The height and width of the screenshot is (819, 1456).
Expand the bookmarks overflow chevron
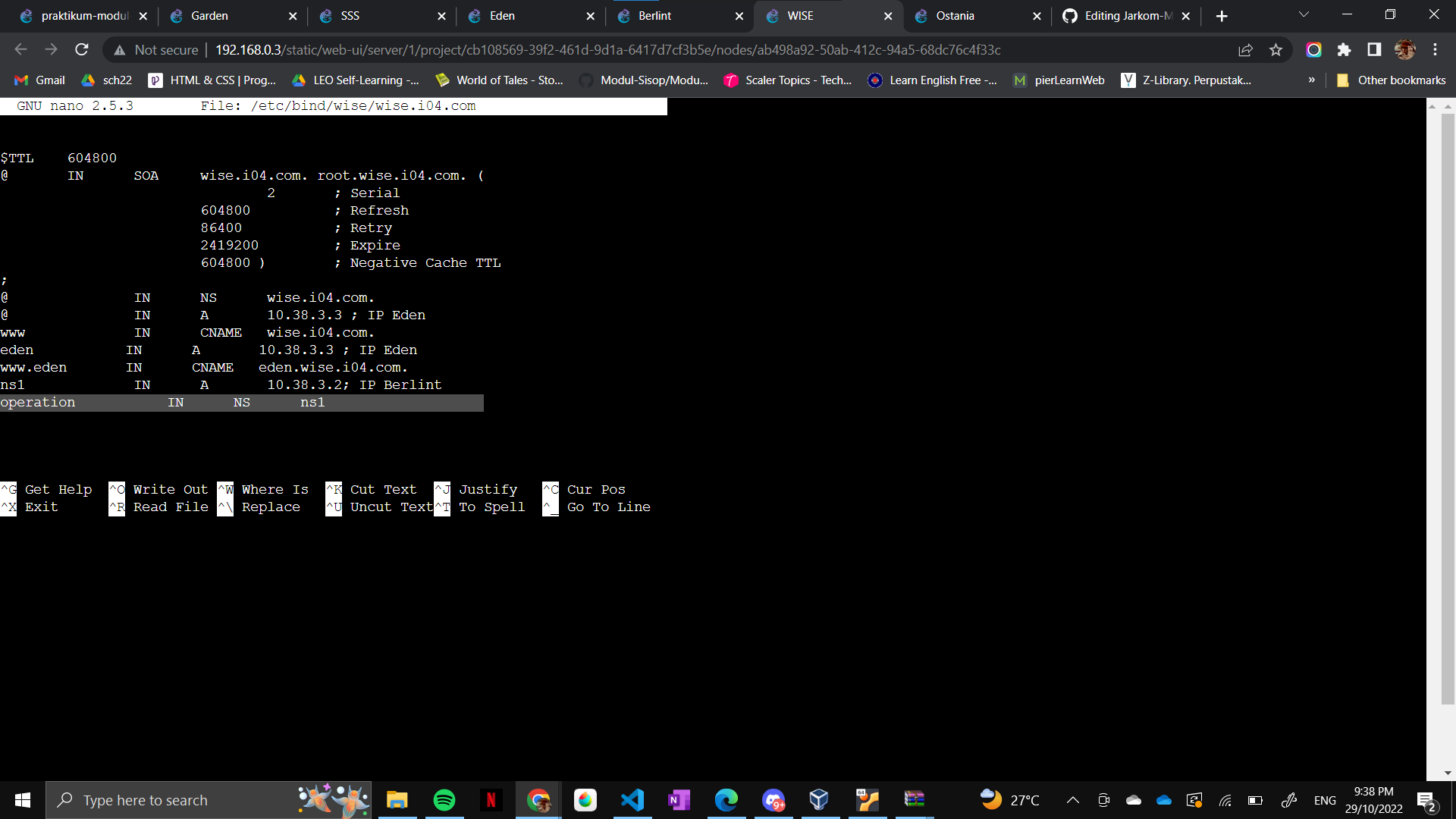[x=1311, y=80]
